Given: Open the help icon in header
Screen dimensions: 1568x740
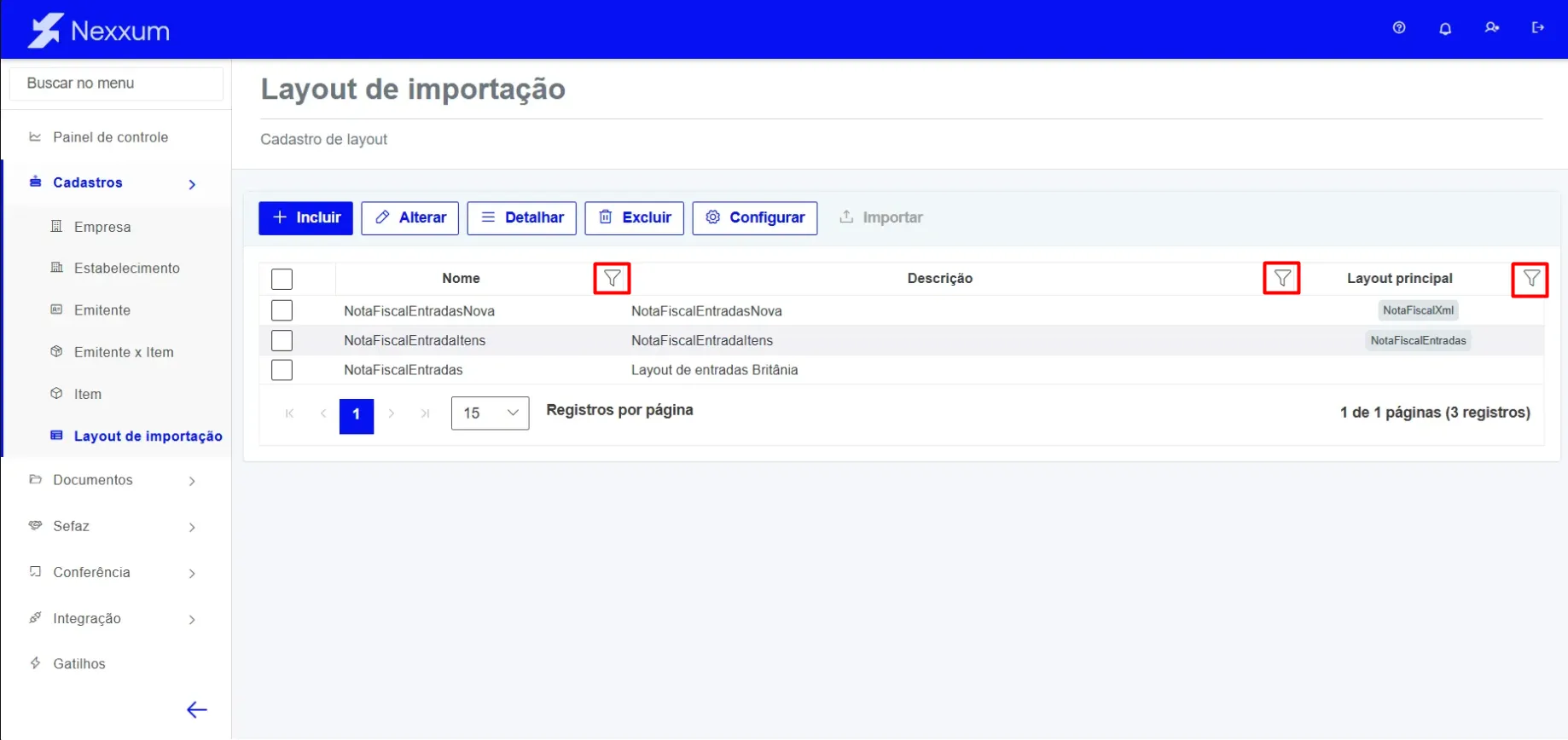Looking at the screenshot, I should pyautogui.click(x=1399, y=28).
